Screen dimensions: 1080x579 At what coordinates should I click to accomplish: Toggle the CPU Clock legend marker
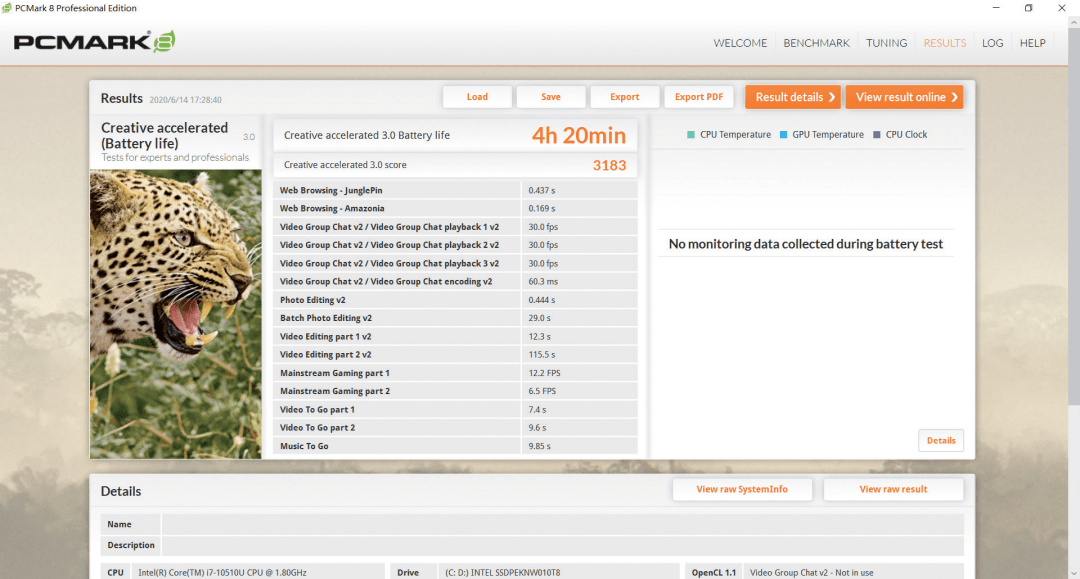(x=877, y=135)
